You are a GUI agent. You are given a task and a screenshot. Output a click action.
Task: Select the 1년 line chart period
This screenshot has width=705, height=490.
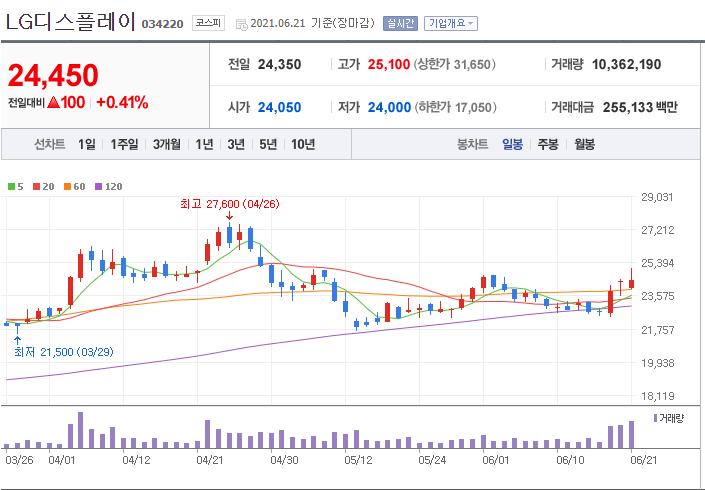(204, 144)
